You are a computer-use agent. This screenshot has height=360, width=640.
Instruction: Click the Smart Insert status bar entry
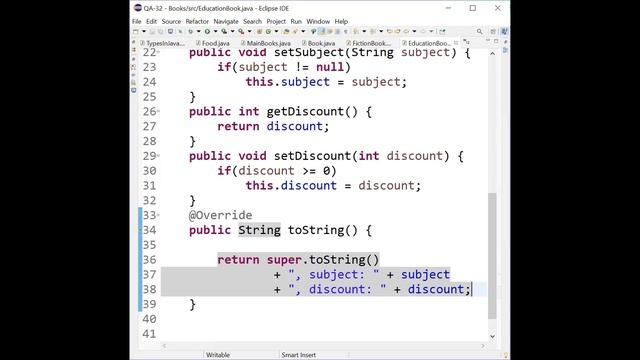coord(298,355)
